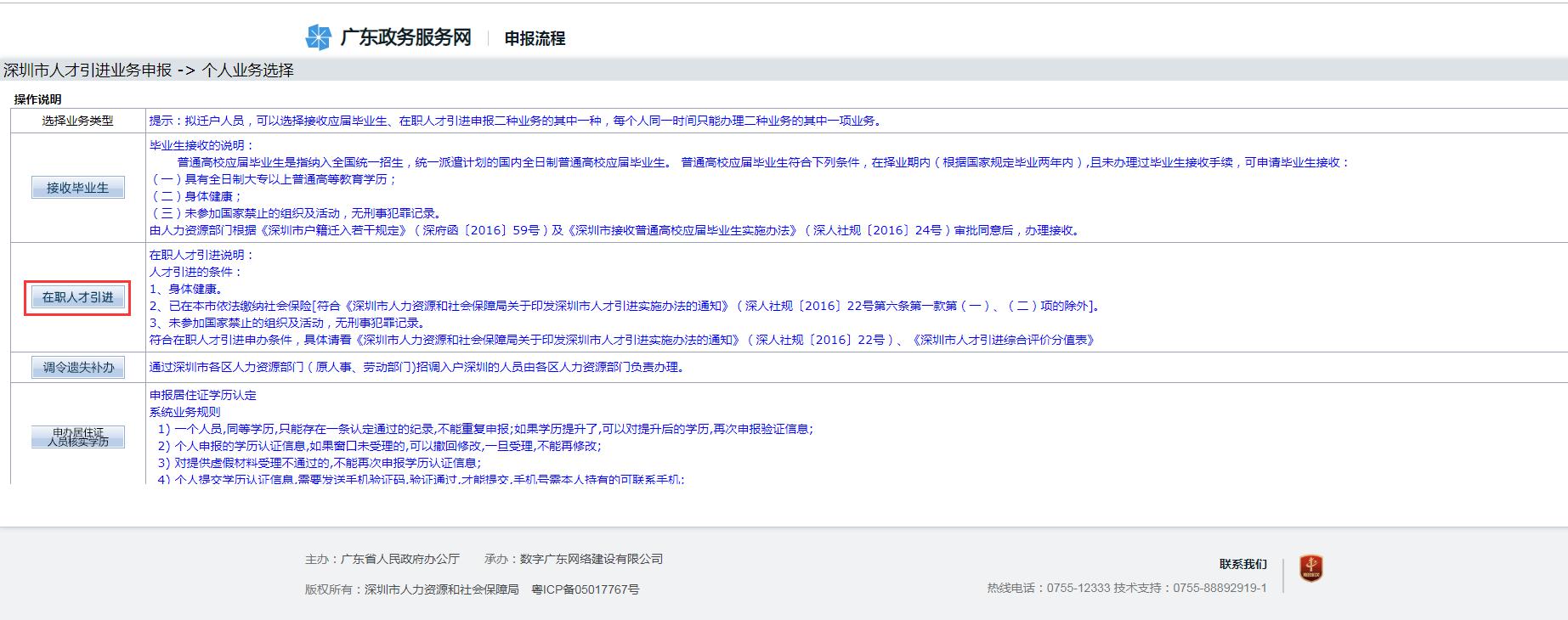This screenshot has height=620, width=1568.
Task: Click the 深圳市人才引进业务申报 breadcrumb text
Action: [88, 70]
